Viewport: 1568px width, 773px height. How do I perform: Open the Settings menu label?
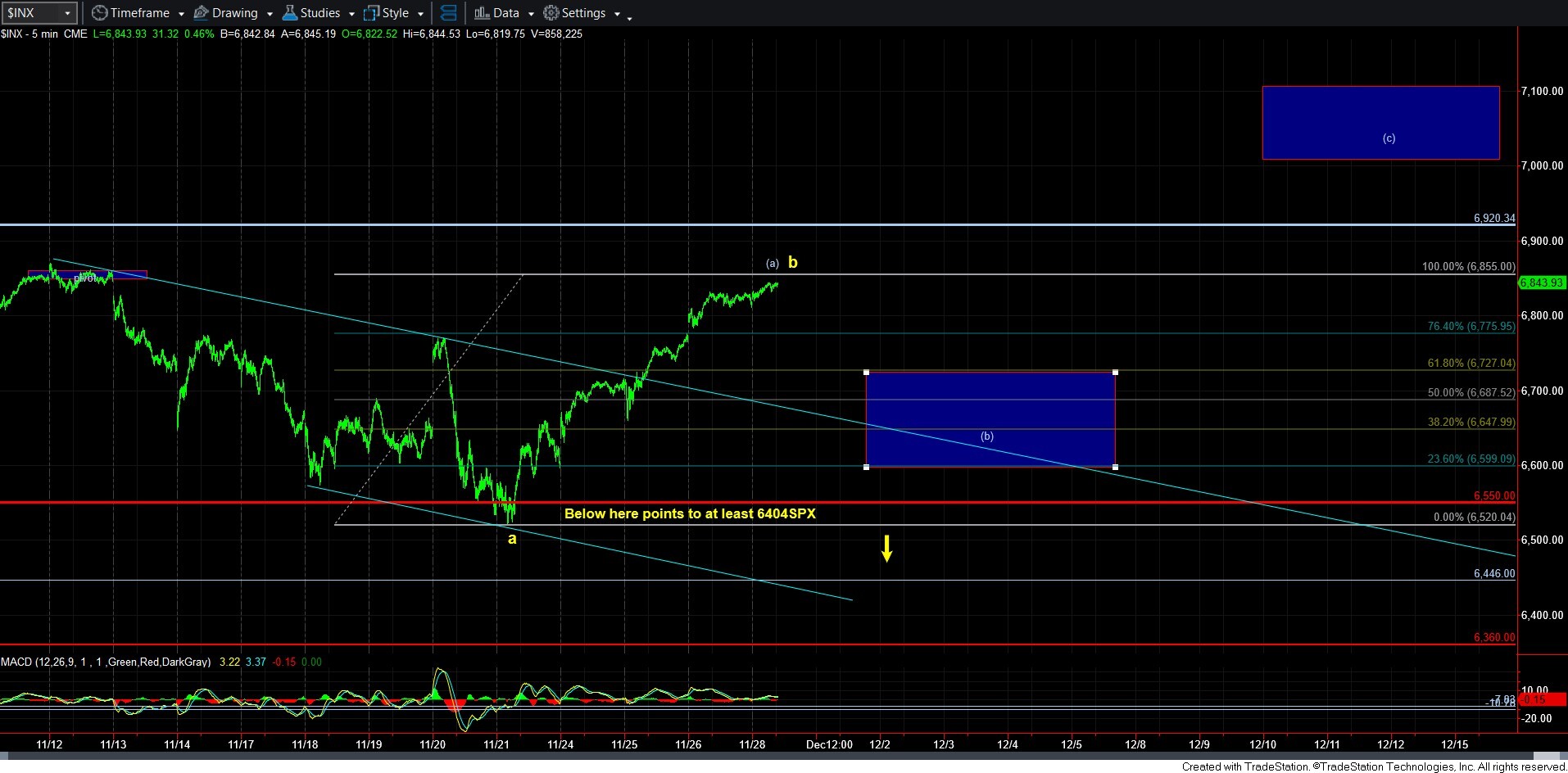click(x=583, y=13)
